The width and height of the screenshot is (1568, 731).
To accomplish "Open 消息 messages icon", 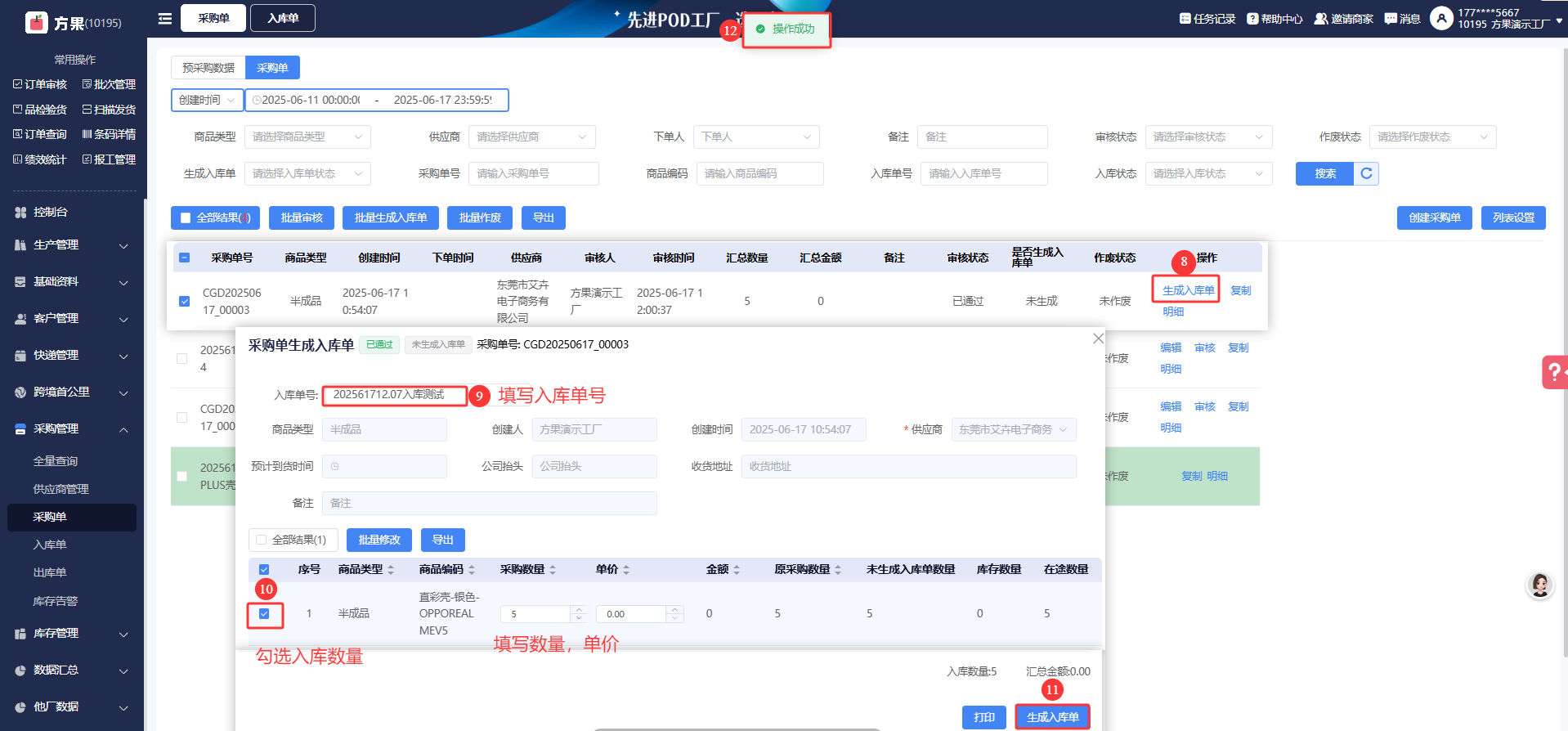I will [x=1390, y=19].
